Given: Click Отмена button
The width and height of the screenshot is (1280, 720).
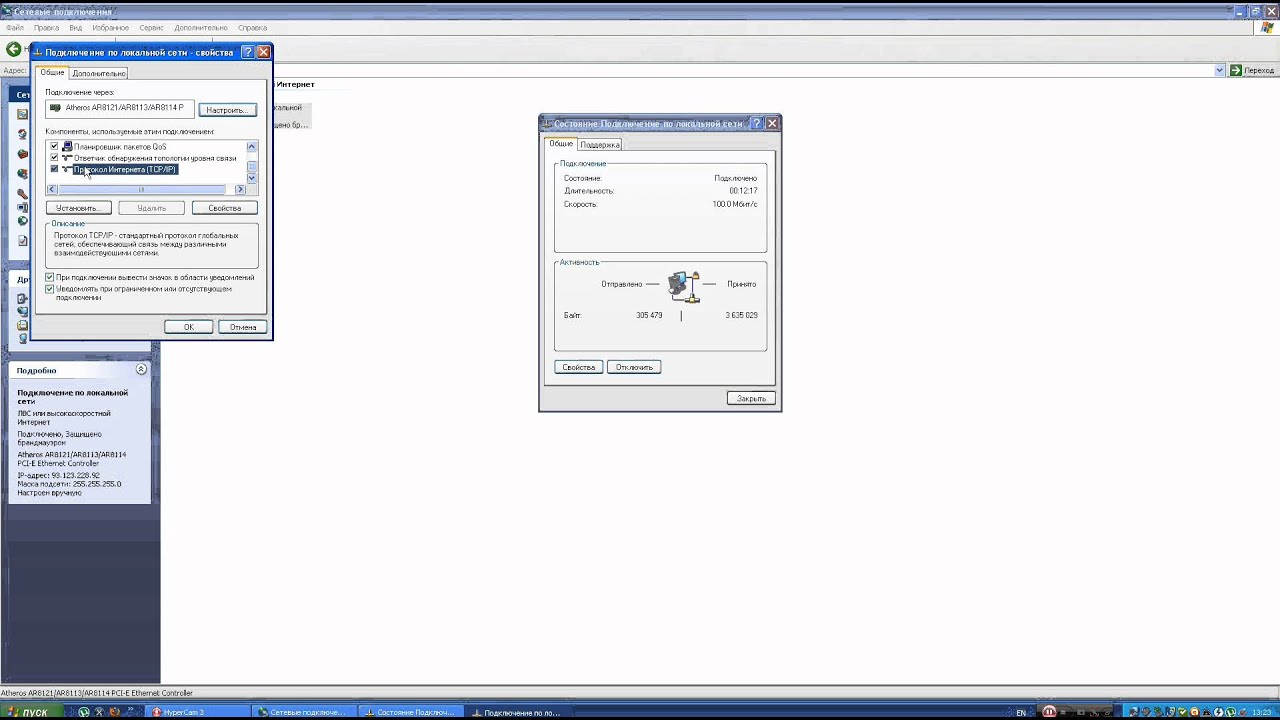Looking at the screenshot, I should [243, 327].
